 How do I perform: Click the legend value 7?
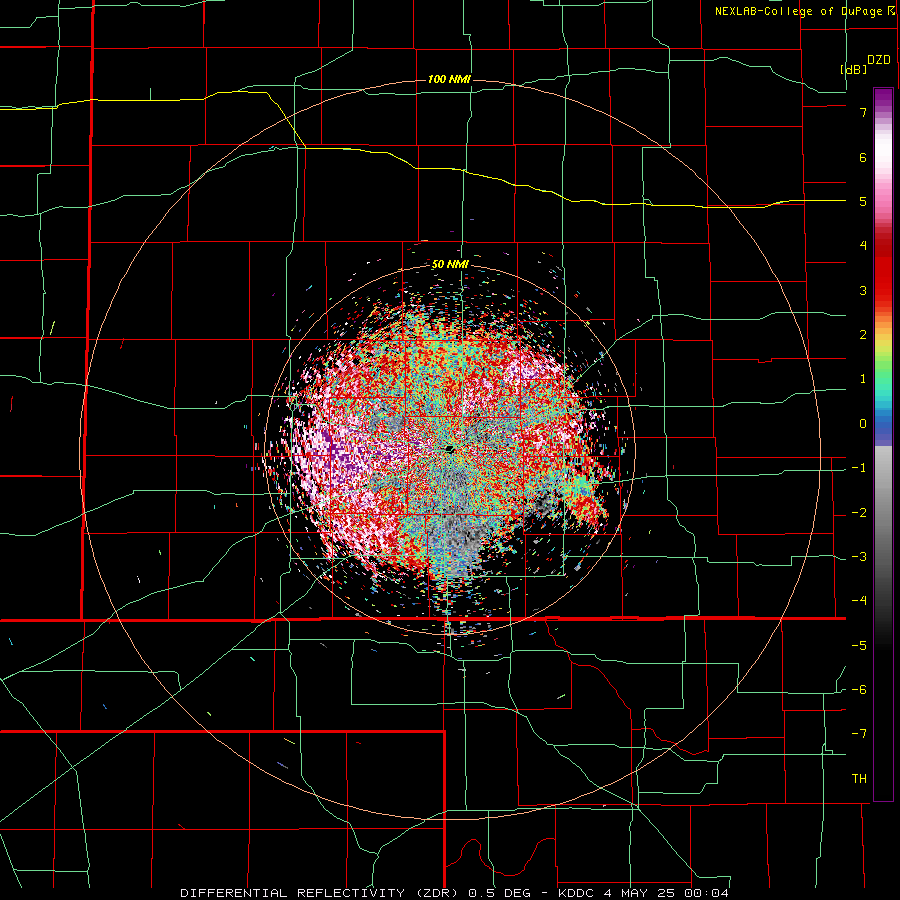pyautogui.click(x=863, y=112)
